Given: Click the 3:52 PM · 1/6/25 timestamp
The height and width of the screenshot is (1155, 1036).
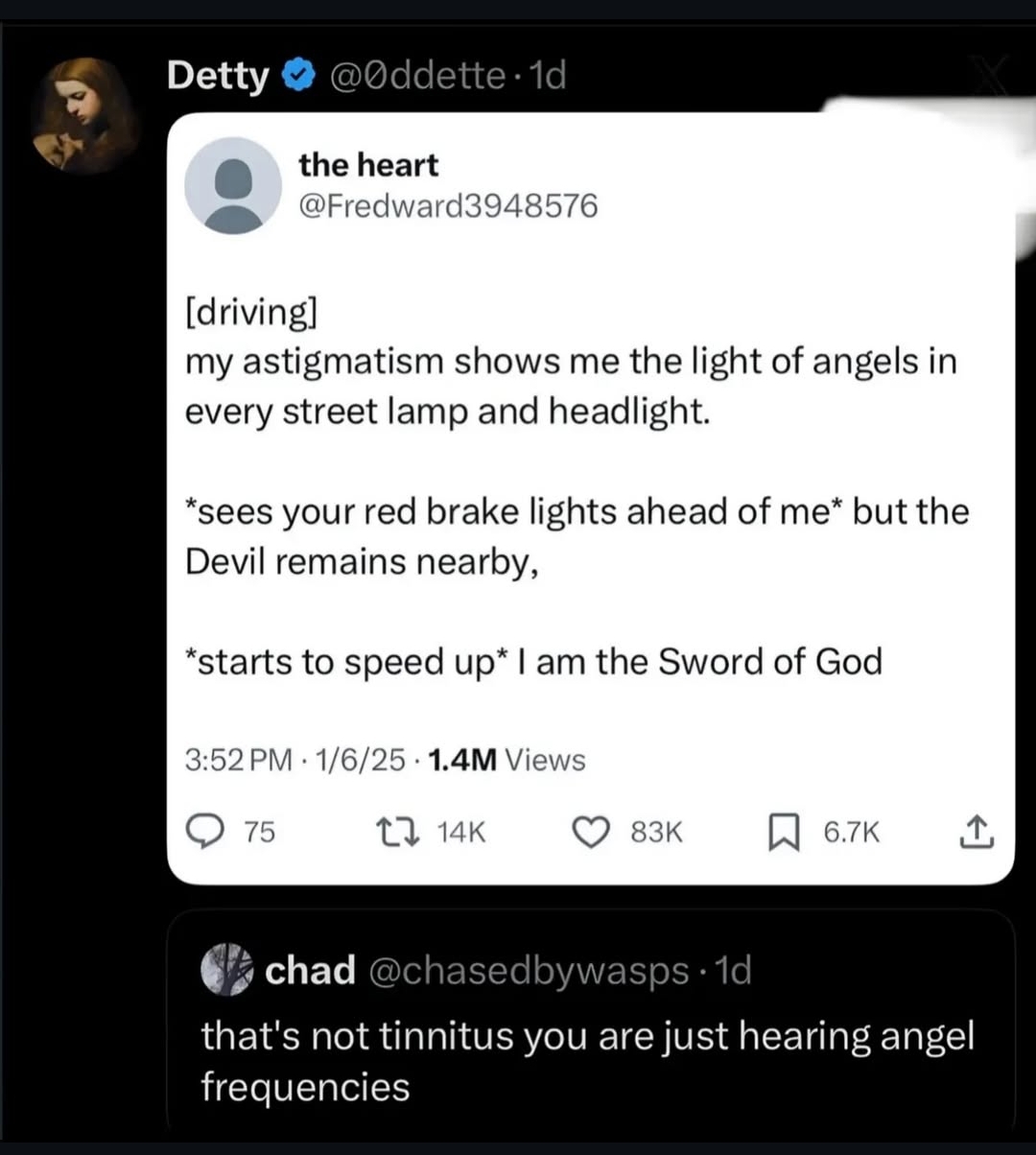Looking at the screenshot, I should (295, 761).
